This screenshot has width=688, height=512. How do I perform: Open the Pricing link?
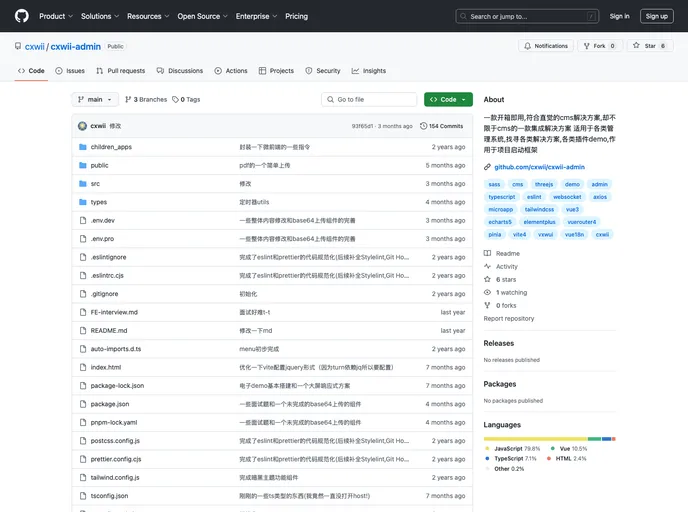click(297, 16)
